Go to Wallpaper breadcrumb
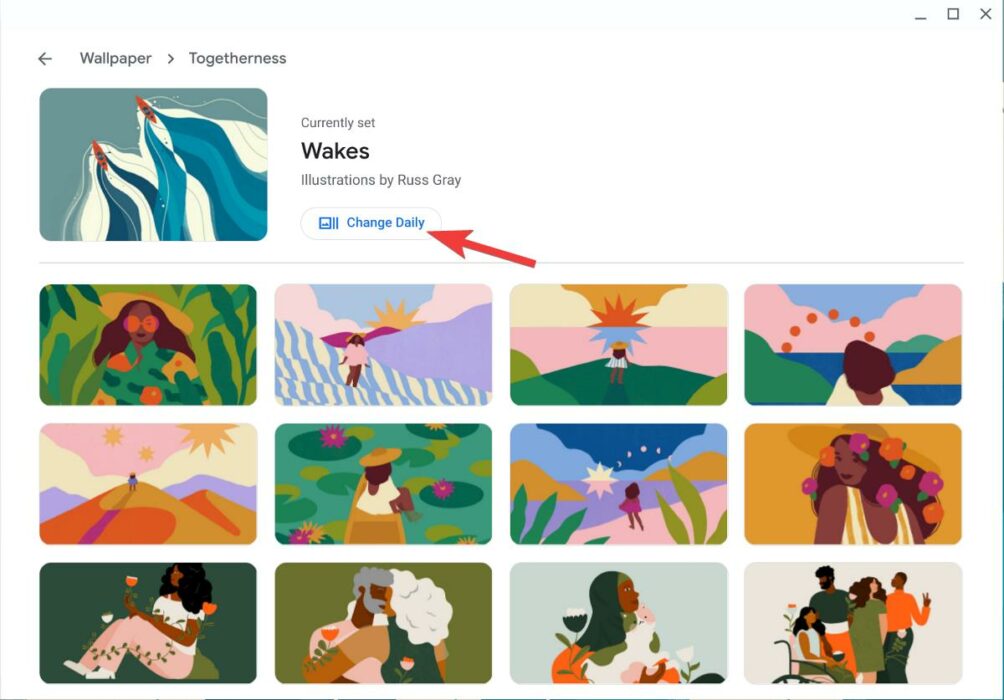1004x700 pixels. coord(116,59)
